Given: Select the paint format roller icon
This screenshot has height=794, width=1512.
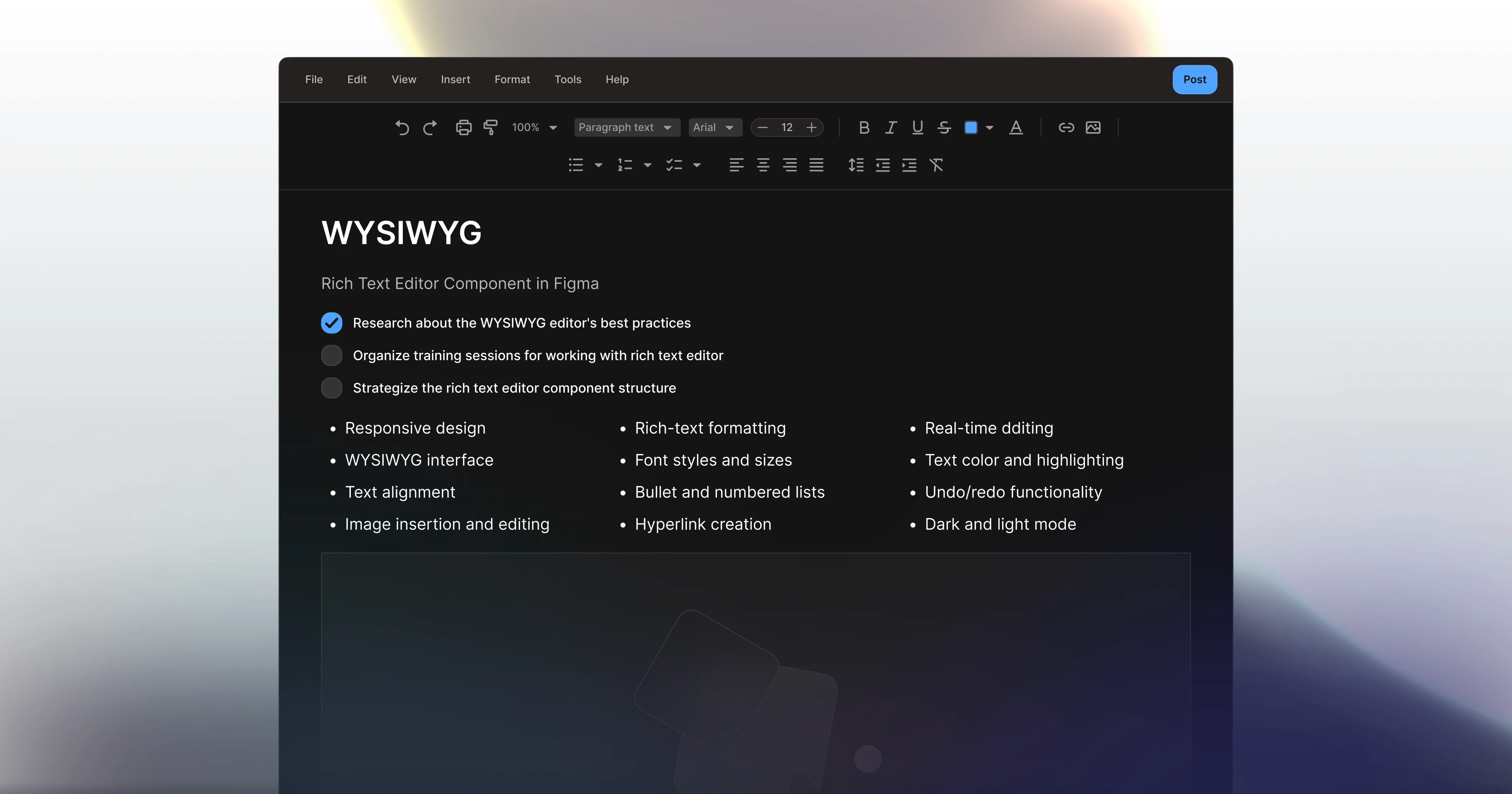Looking at the screenshot, I should (x=491, y=127).
